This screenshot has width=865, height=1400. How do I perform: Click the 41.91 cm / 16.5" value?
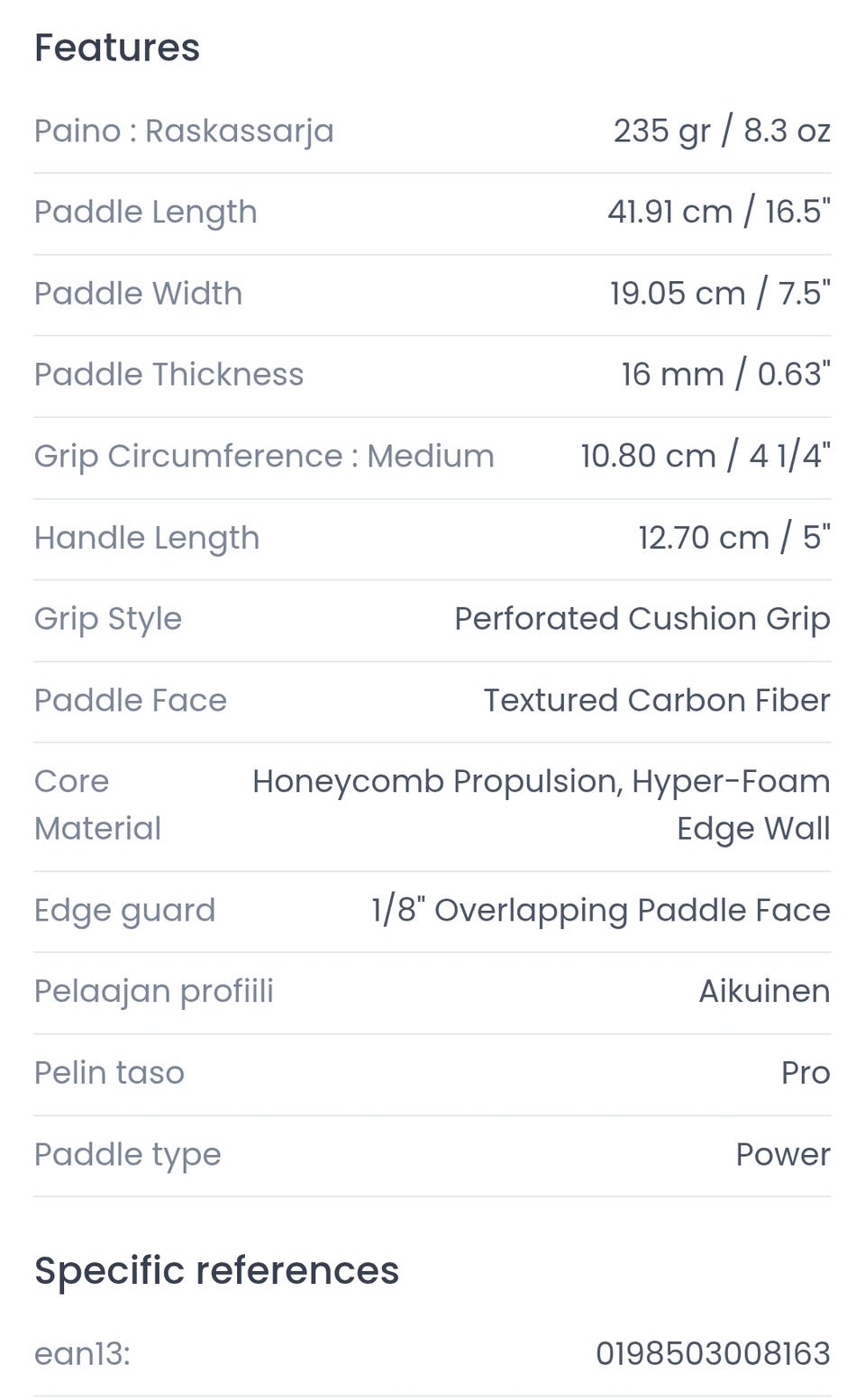[x=718, y=213]
